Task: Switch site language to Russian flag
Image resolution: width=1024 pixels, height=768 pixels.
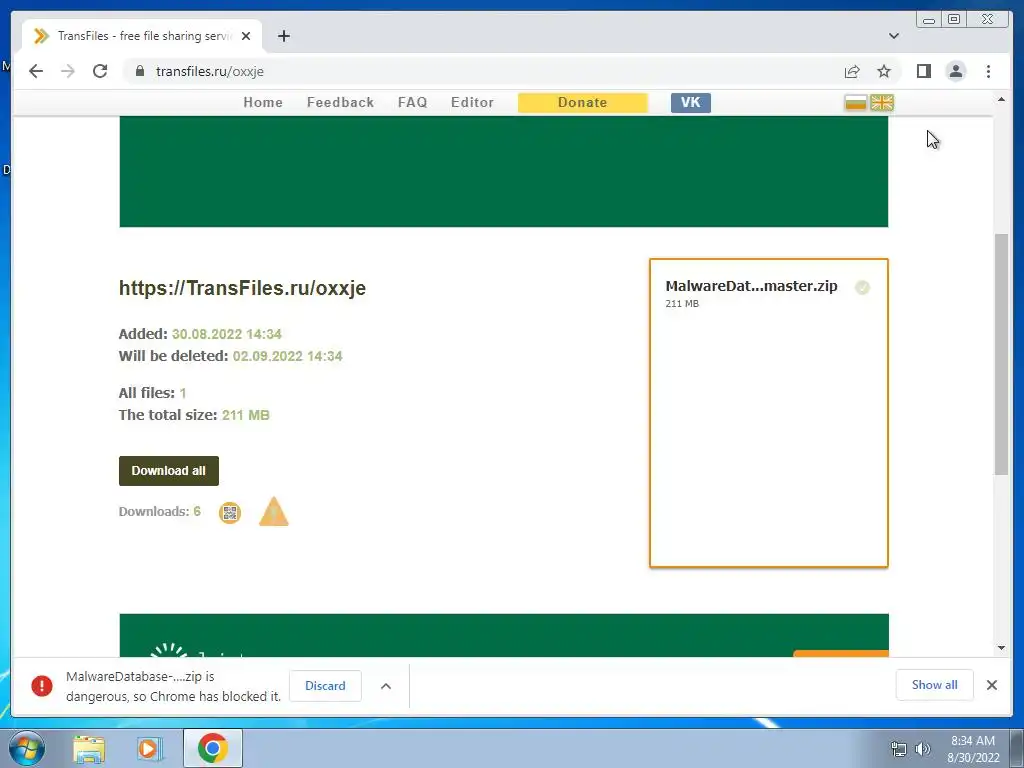Action: click(x=855, y=103)
